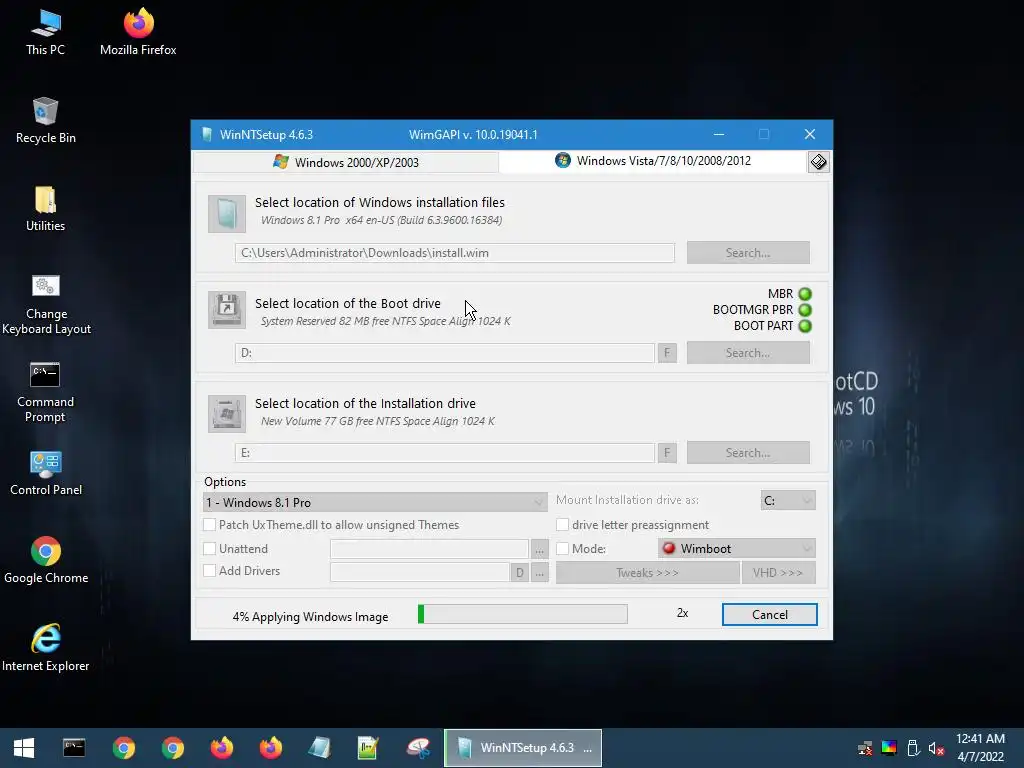Image resolution: width=1024 pixels, height=768 pixels.
Task: Open the first Firefox icon in taskbar
Action: click(221, 748)
